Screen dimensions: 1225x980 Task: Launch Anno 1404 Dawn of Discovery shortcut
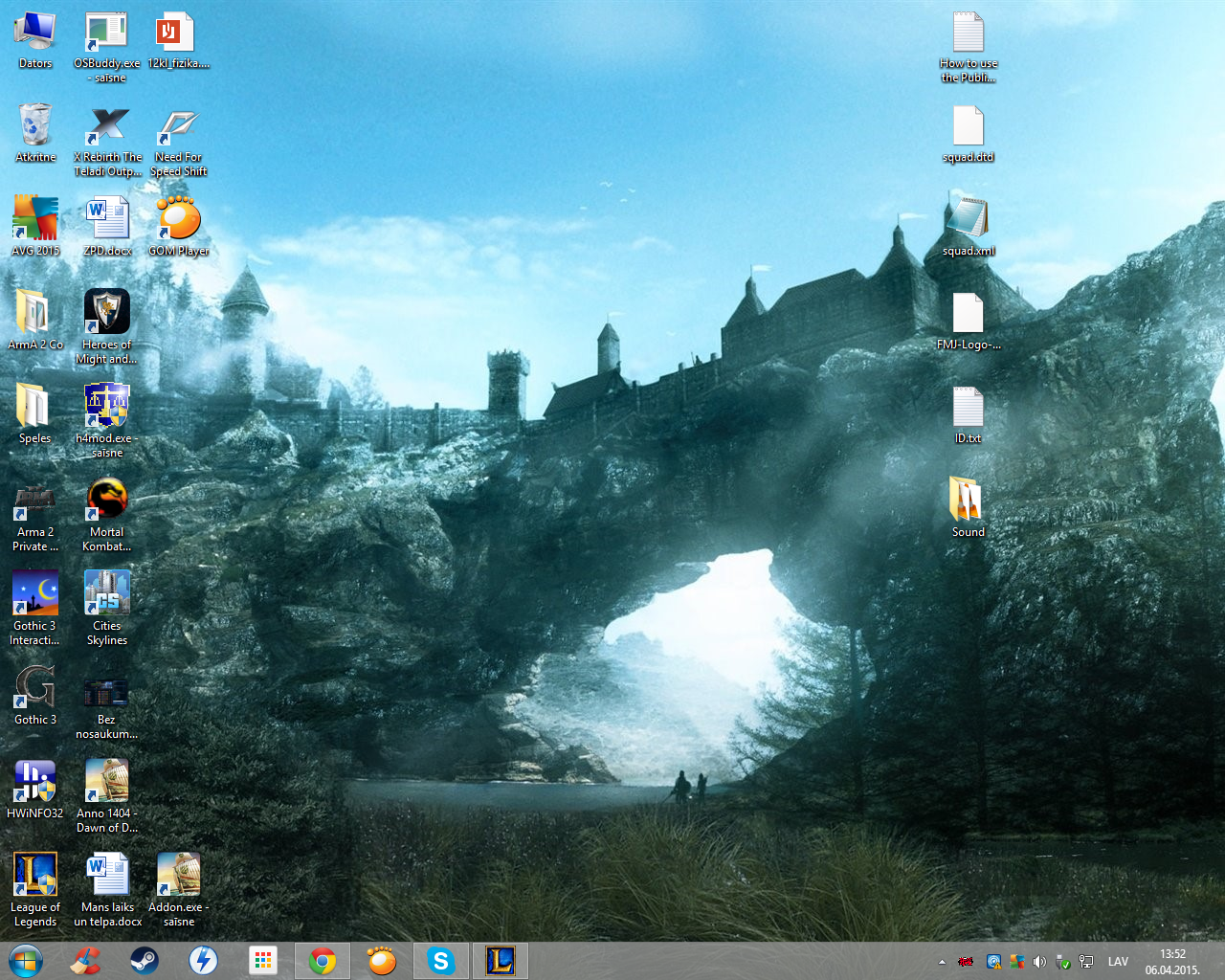pyautogui.click(x=107, y=797)
